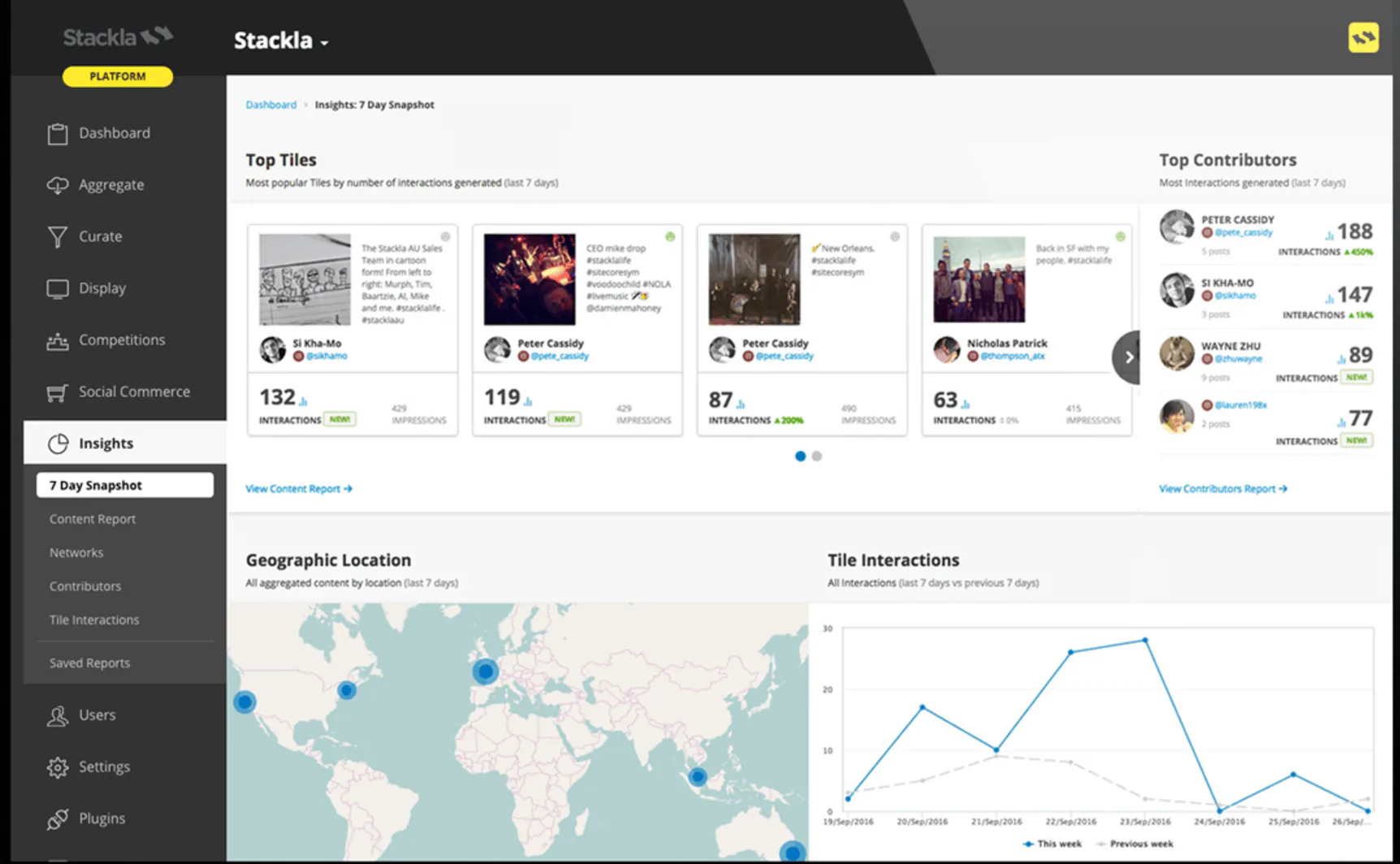Click @sikhamo handle on first tile
Viewport: 1400px width, 864px height.
pos(325,356)
